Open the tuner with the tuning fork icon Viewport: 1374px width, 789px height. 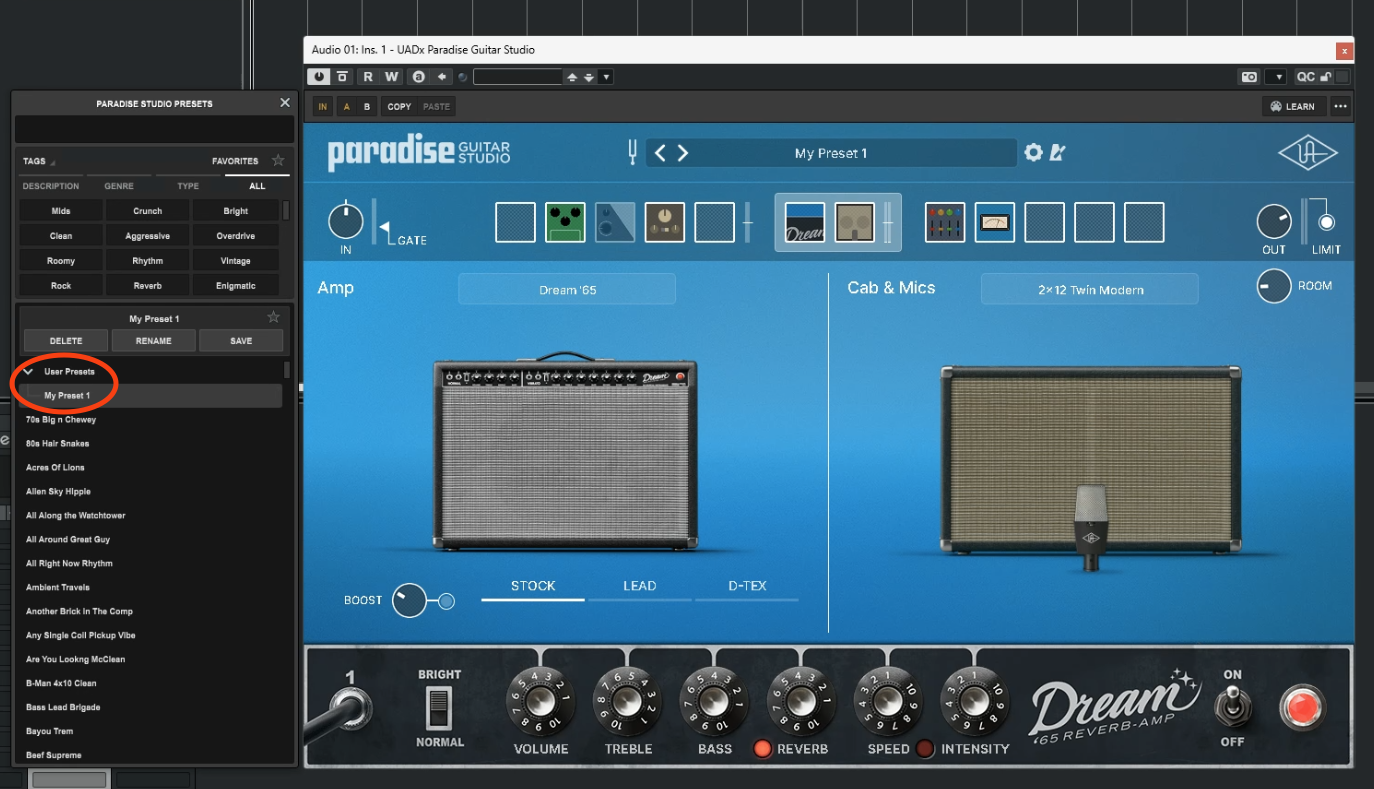point(632,153)
